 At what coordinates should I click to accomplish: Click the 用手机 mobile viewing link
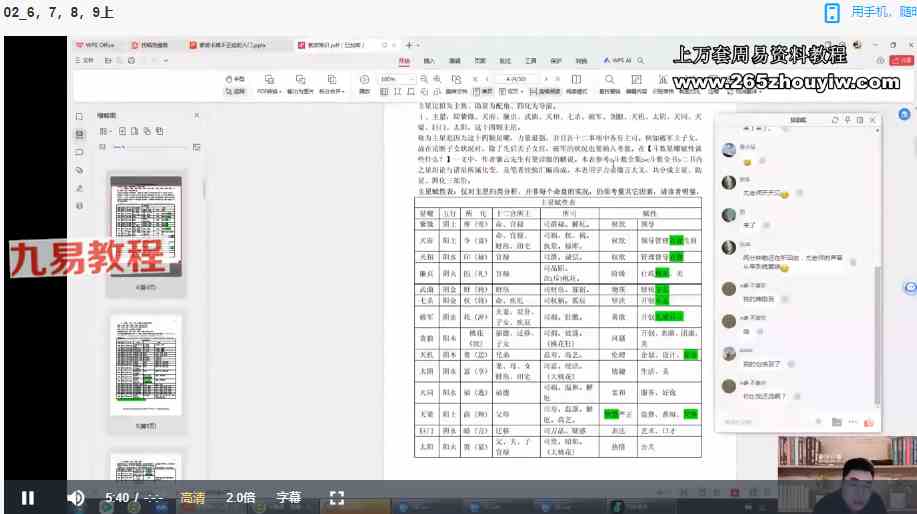[872, 12]
